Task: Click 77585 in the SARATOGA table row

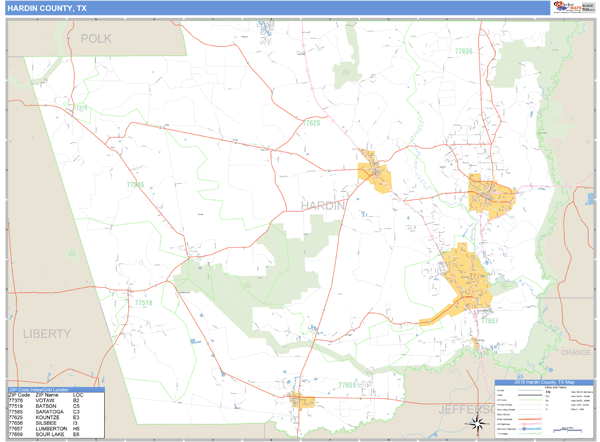Action: pyautogui.click(x=16, y=412)
